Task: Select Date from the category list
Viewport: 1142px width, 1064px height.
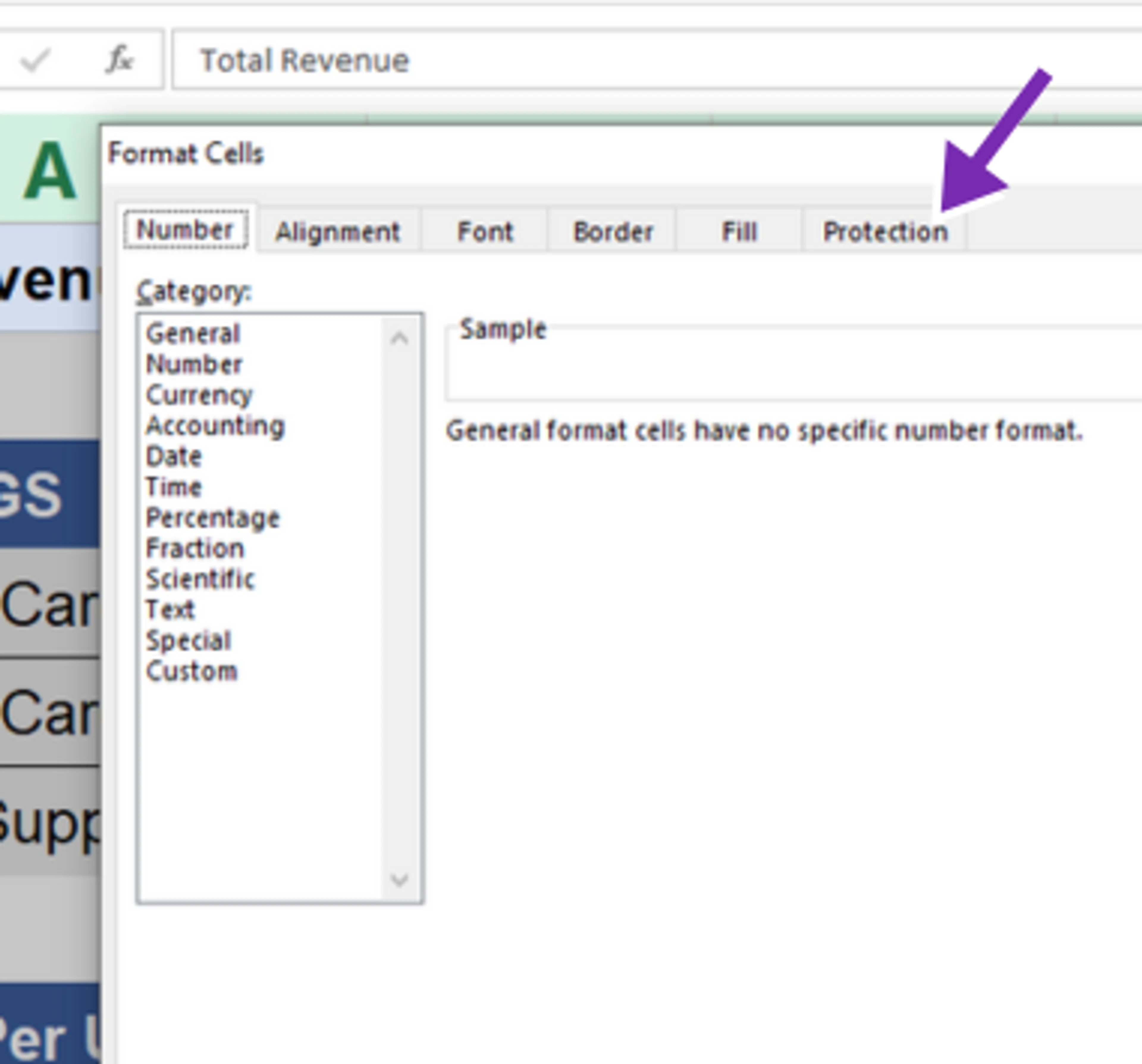Action: tap(173, 457)
